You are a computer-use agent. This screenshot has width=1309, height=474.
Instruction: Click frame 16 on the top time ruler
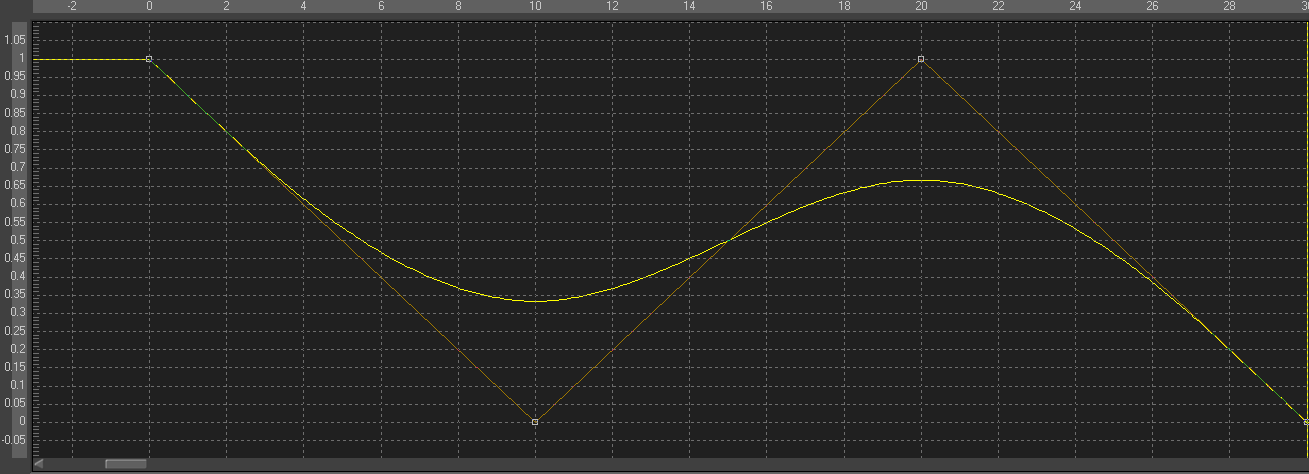(767, 6)
